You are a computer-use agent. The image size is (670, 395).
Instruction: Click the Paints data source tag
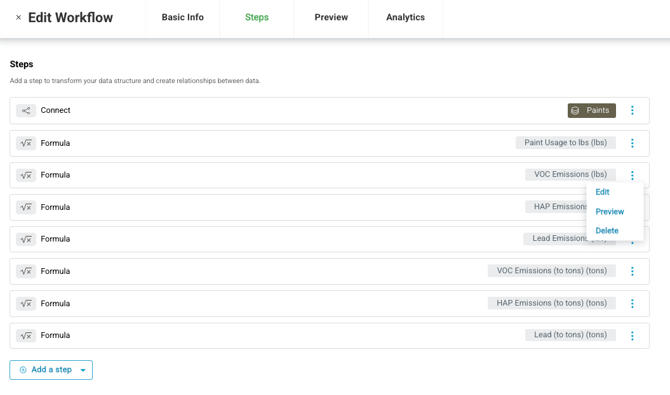point(591,110)
